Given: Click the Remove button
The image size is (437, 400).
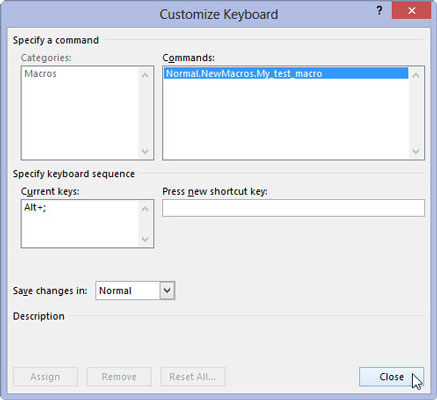Looking at the screenshot, I should pos(119,377).
